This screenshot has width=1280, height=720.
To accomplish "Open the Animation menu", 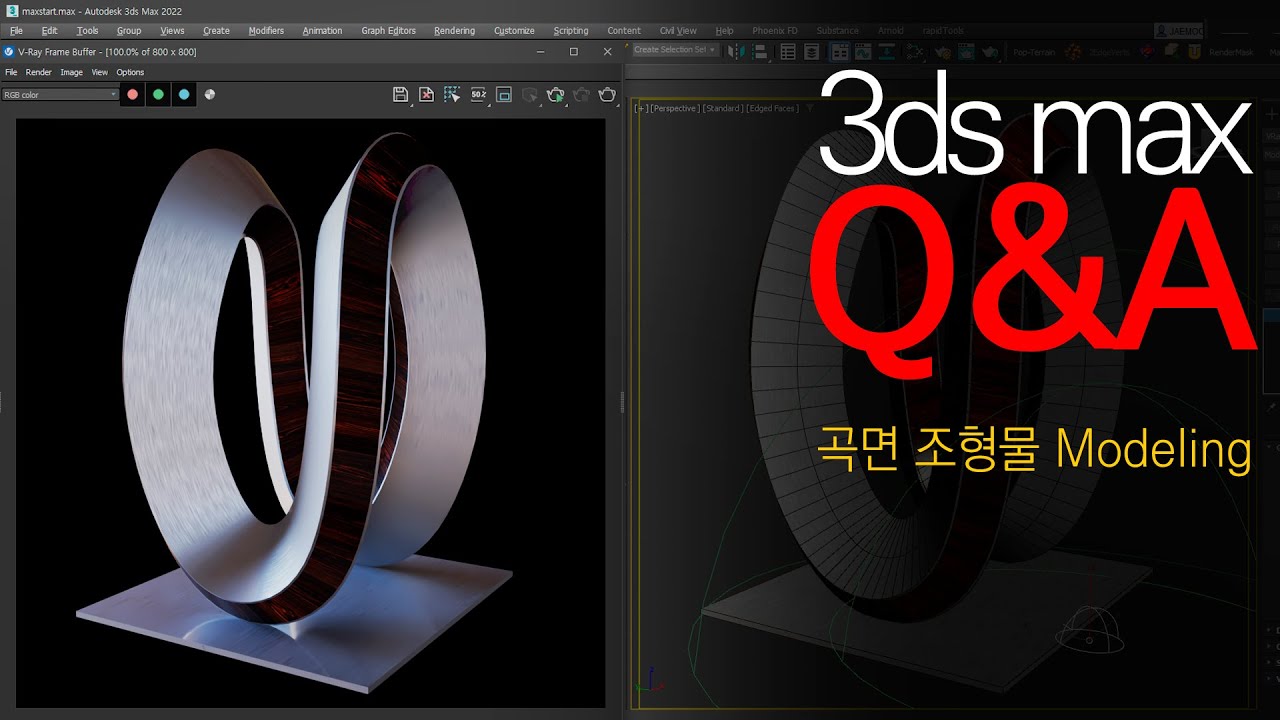I will coord(322,31).
